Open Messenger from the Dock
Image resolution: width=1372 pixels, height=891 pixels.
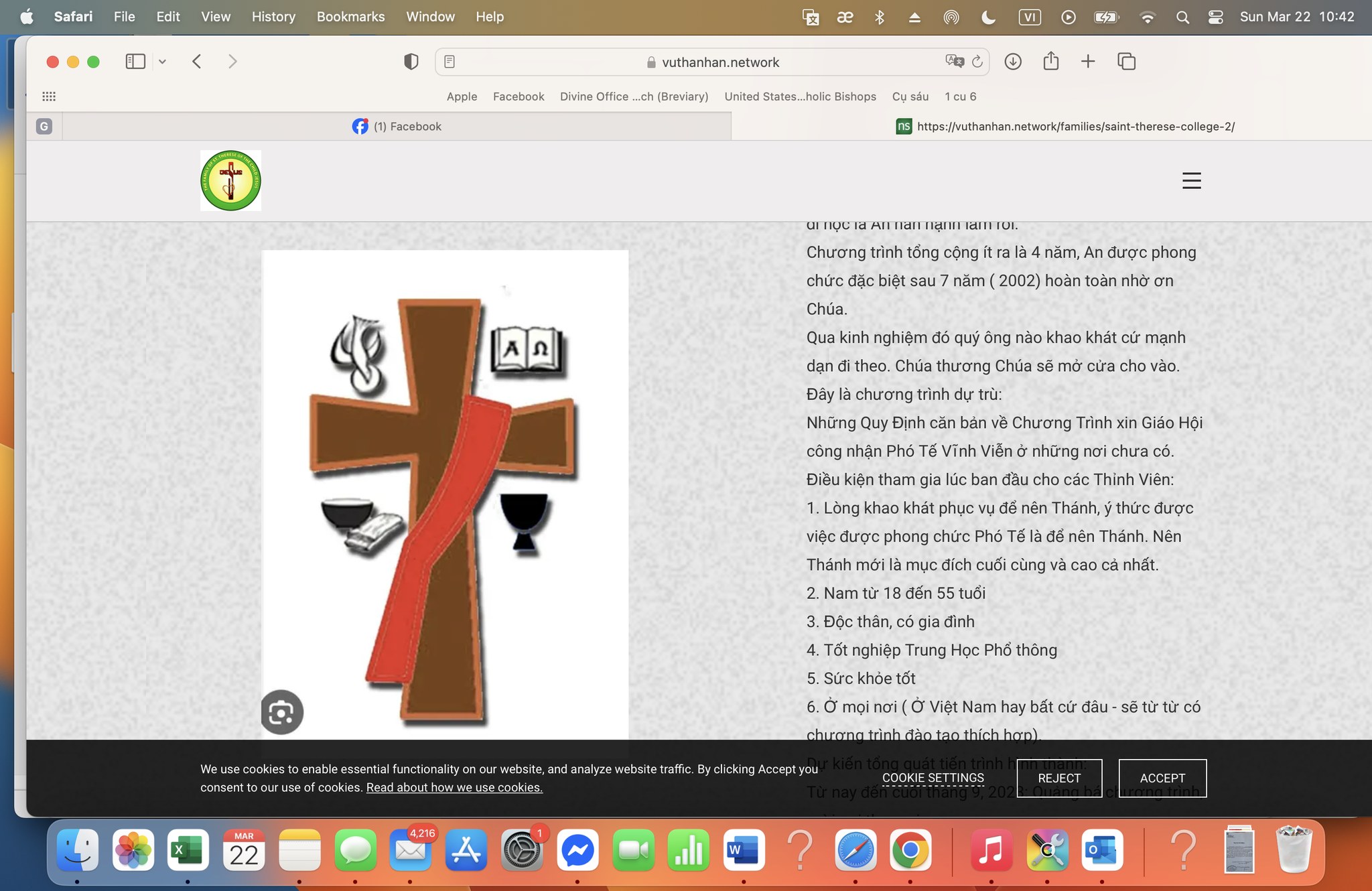(577, 850)
